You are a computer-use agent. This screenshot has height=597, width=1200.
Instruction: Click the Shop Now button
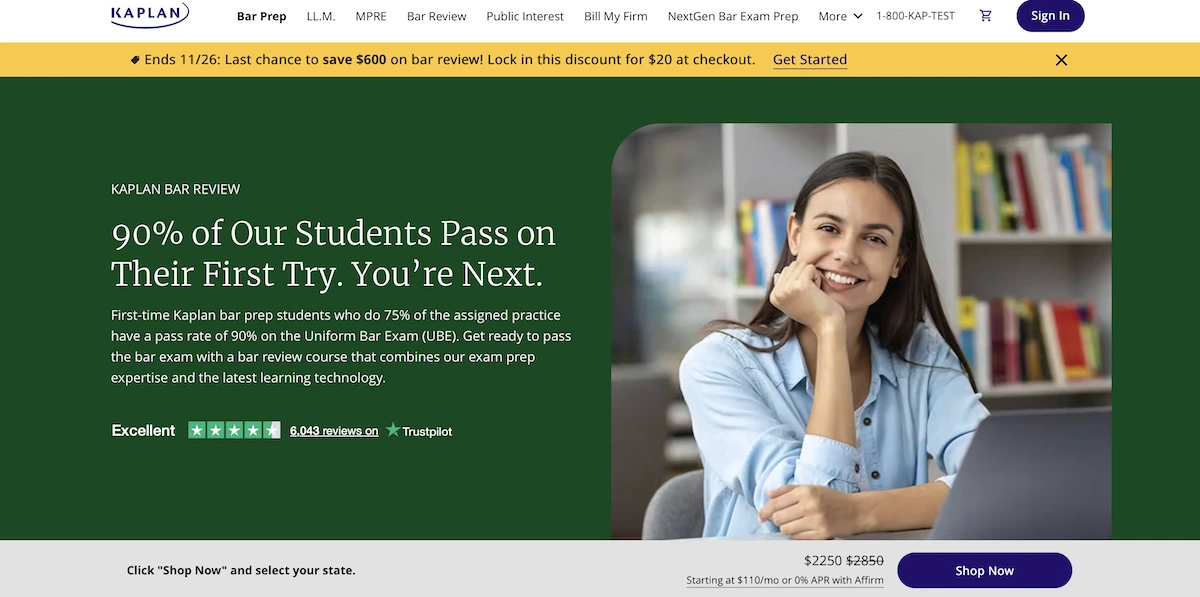click(984, 571)
